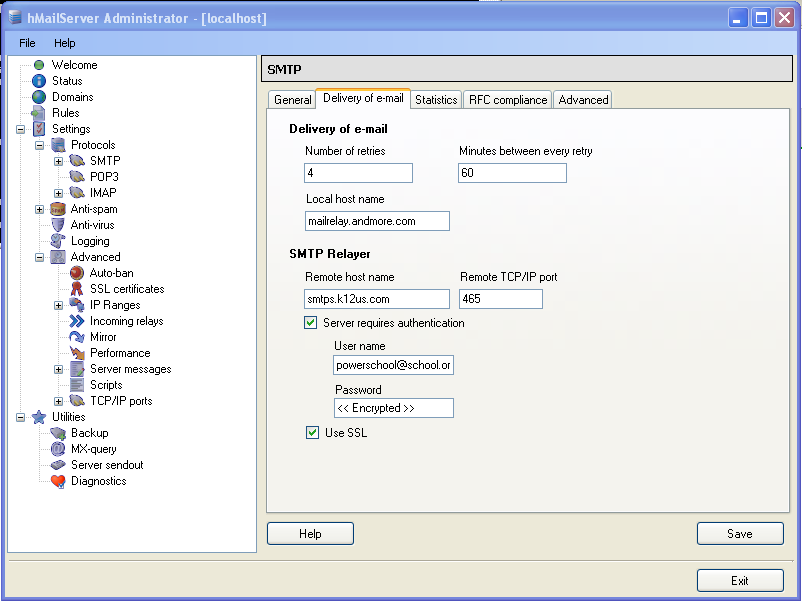
Task: Select the blue Status info icon
Action: pyautogui.click(x=39, y=81)
